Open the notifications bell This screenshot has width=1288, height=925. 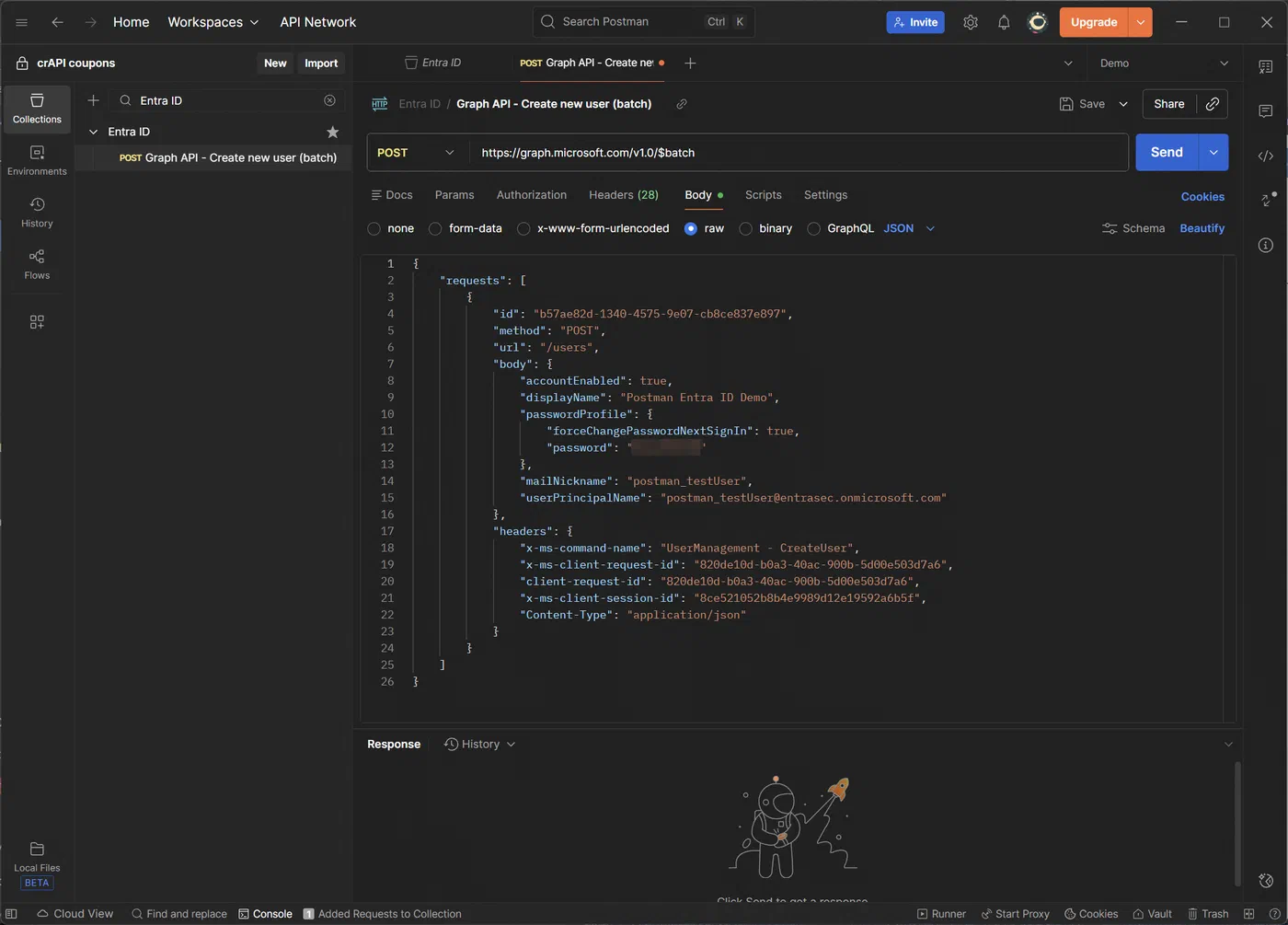click(1004, 22)
